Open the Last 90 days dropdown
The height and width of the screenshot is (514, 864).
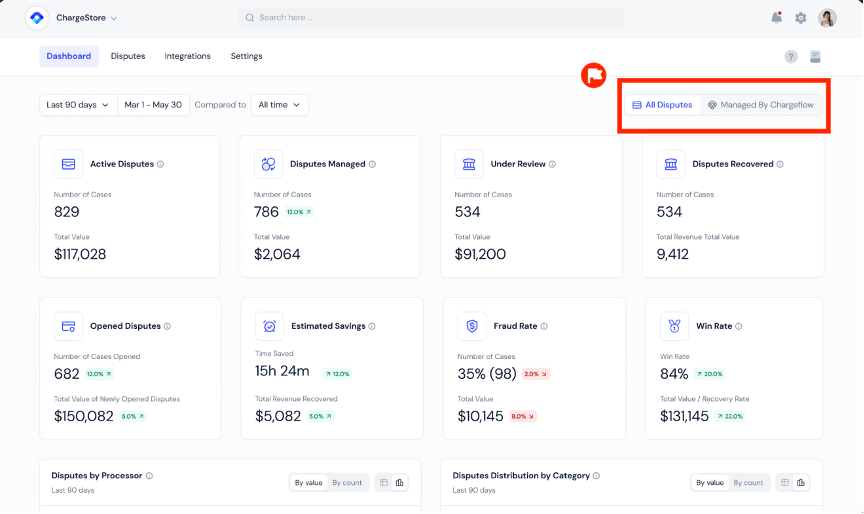(x=78, y=104)
